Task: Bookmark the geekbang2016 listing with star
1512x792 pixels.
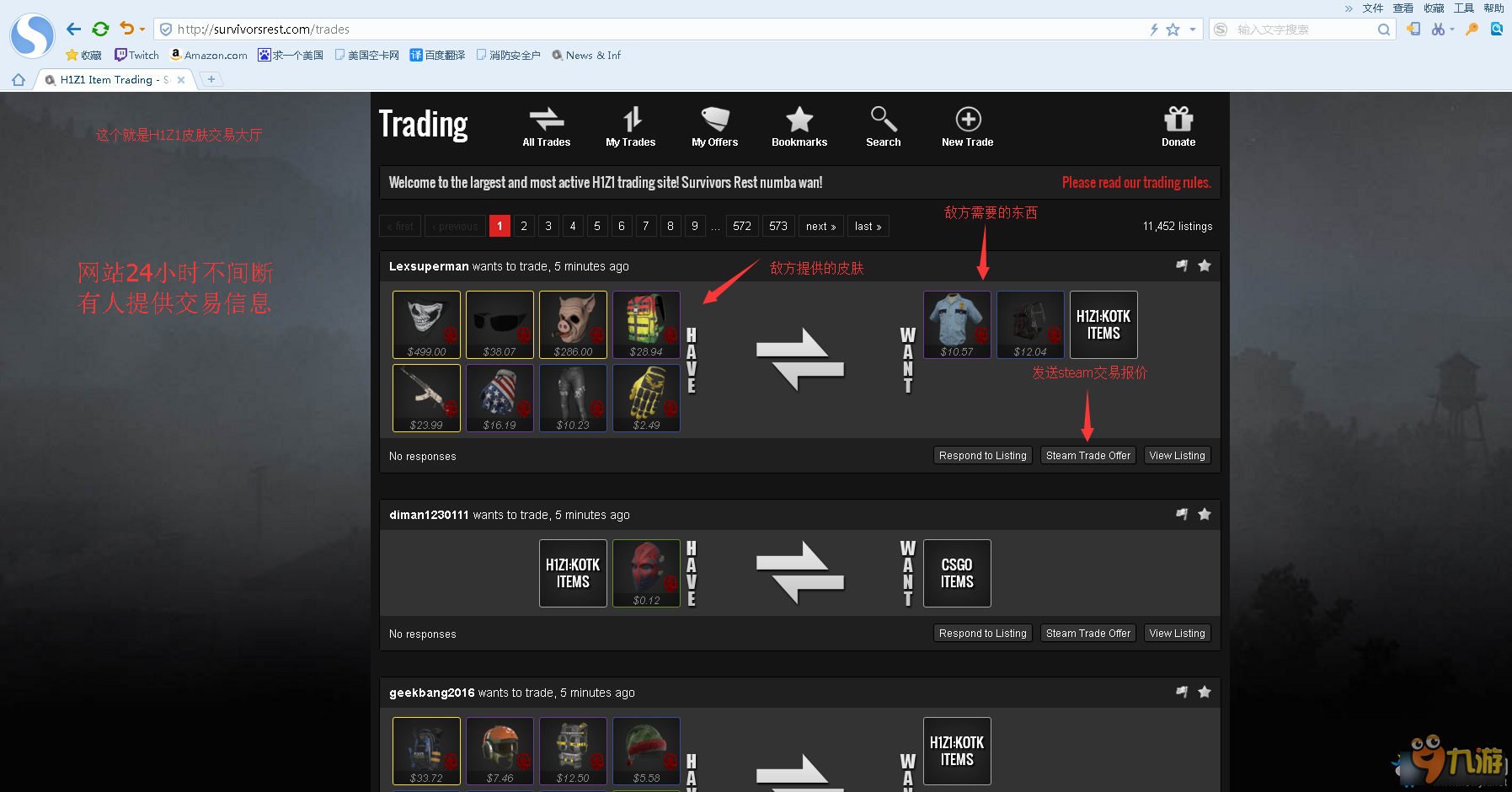Action: (1205, 693)
